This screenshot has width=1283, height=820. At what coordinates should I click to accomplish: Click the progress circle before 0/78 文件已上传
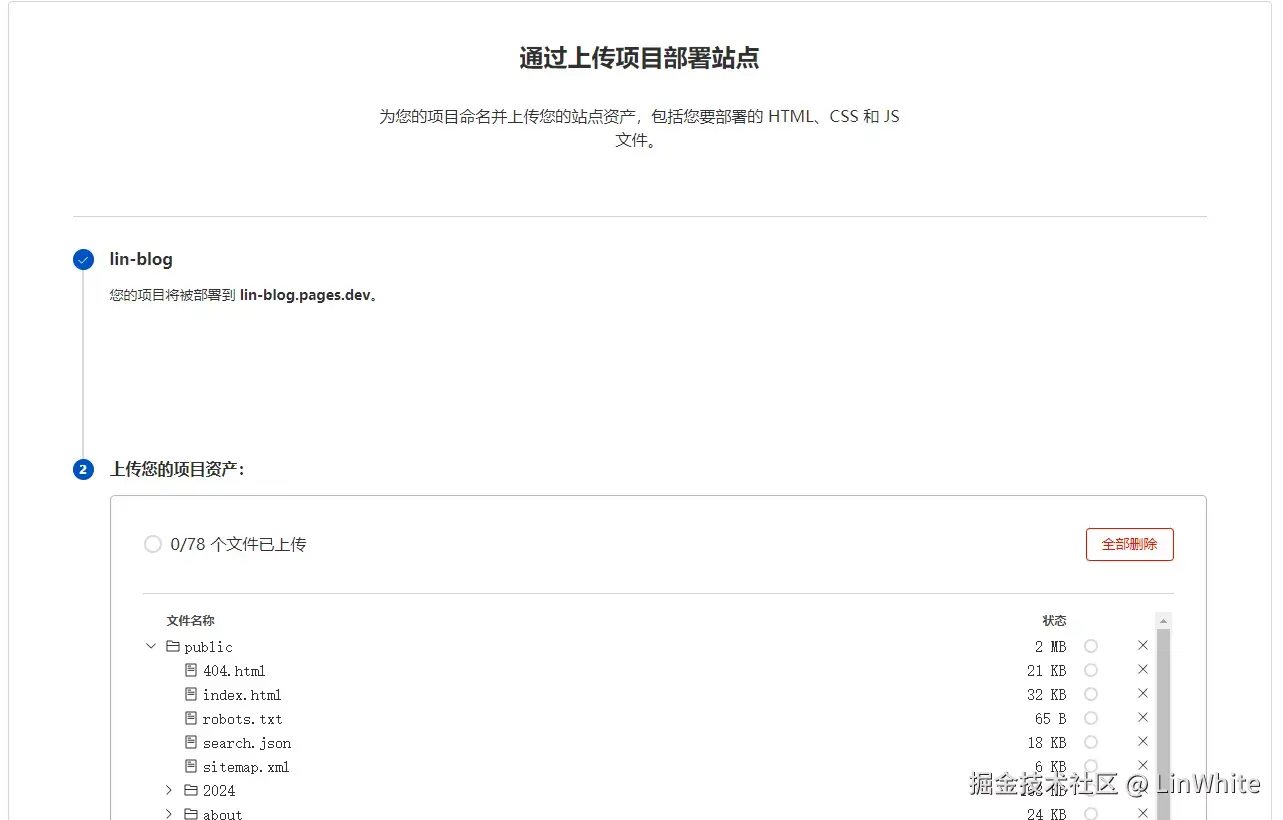click(152, 544)
